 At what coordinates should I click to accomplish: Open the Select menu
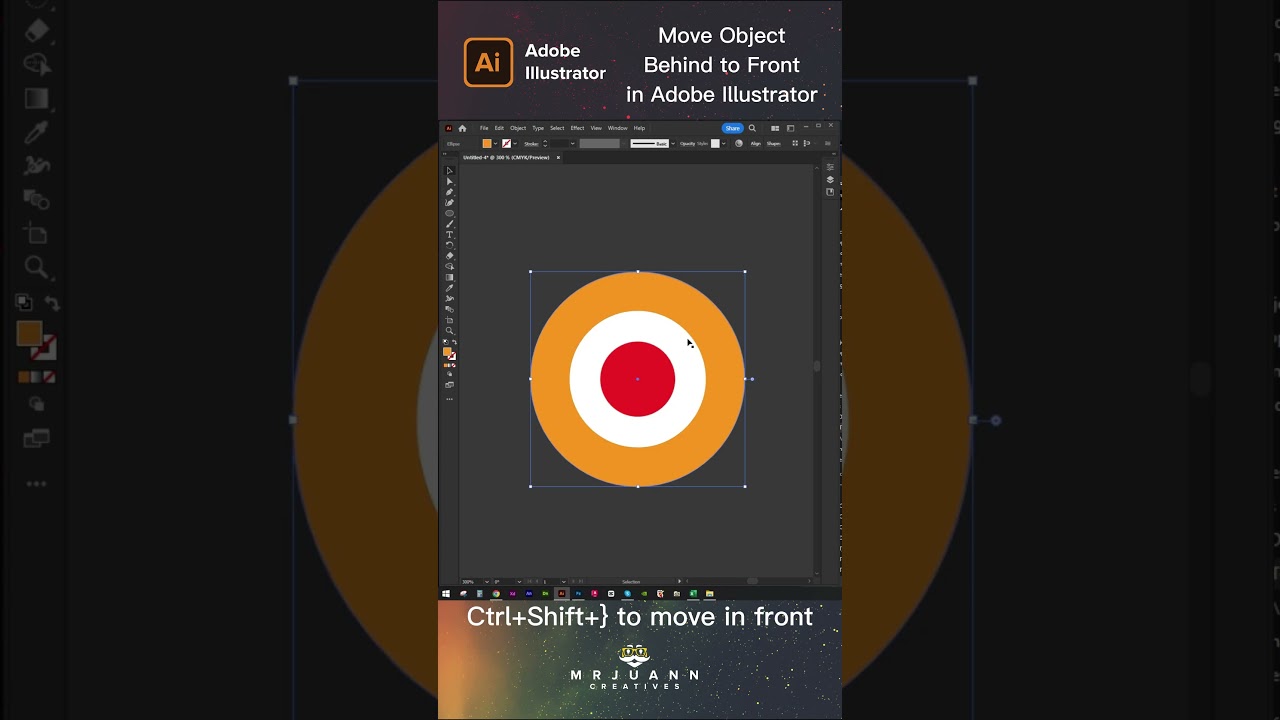click(557, 128)
